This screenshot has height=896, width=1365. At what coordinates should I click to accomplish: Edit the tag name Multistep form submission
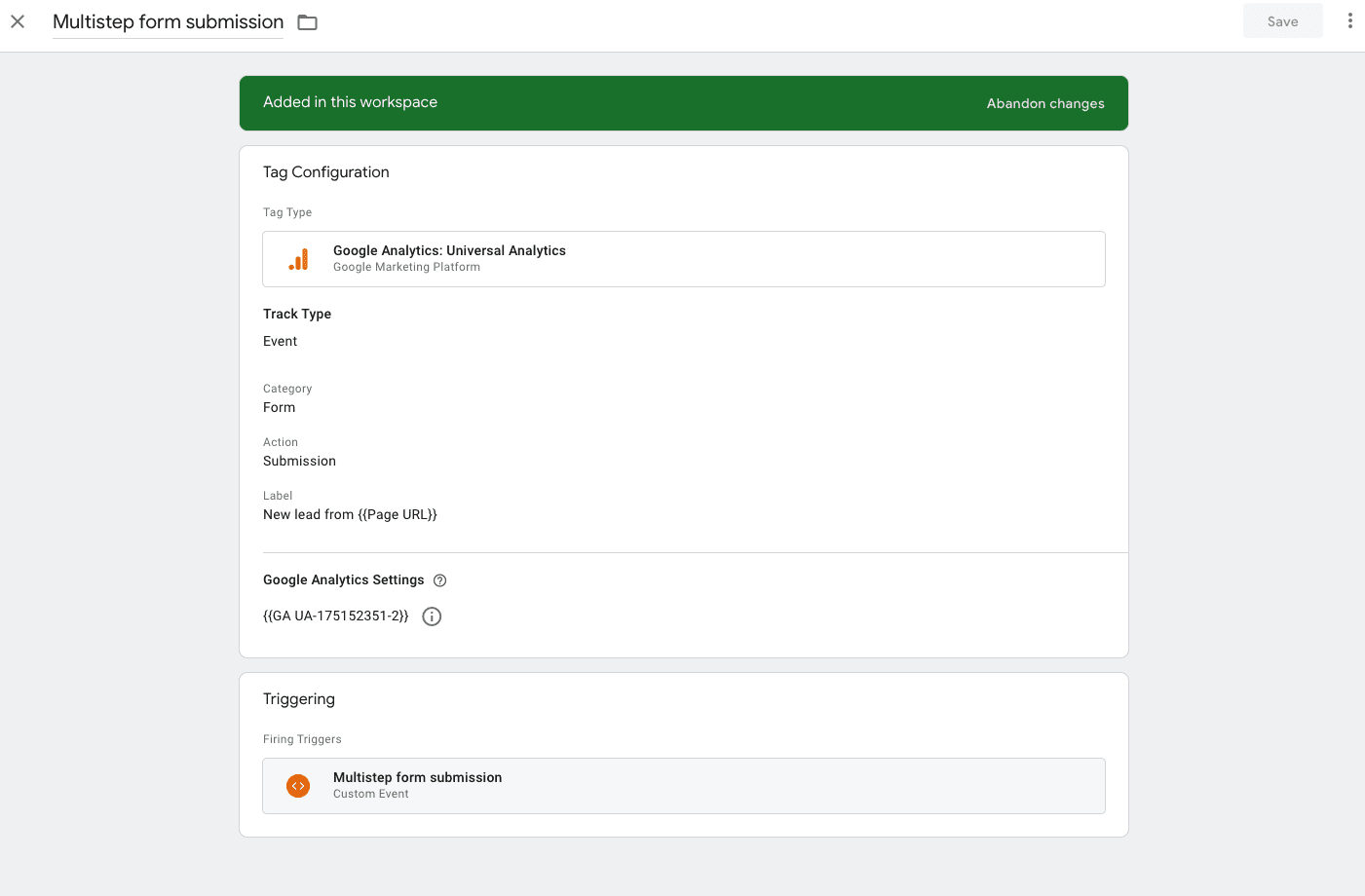pos(168,21)
